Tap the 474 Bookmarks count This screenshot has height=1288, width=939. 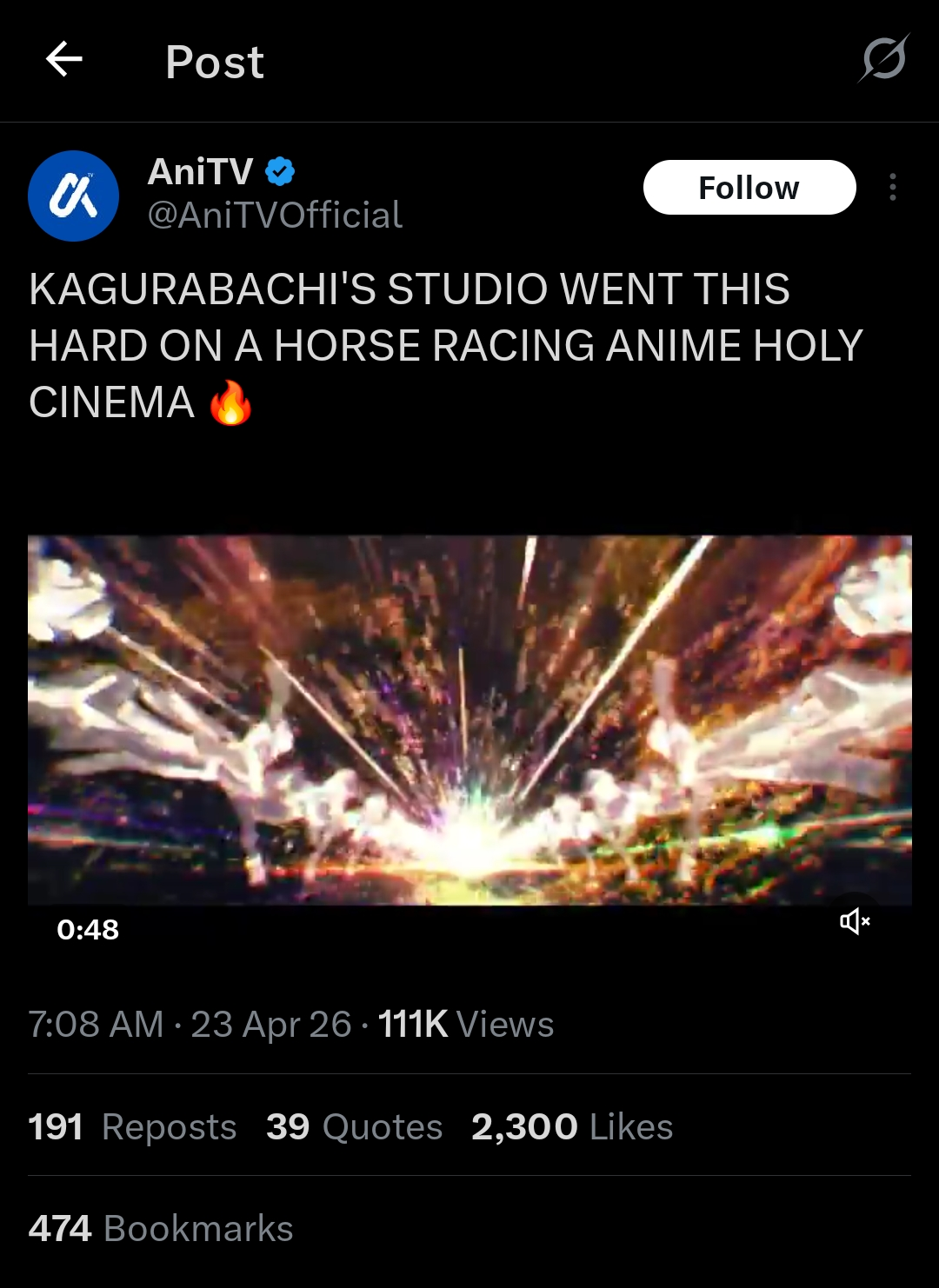click(x=161, y=1228)
